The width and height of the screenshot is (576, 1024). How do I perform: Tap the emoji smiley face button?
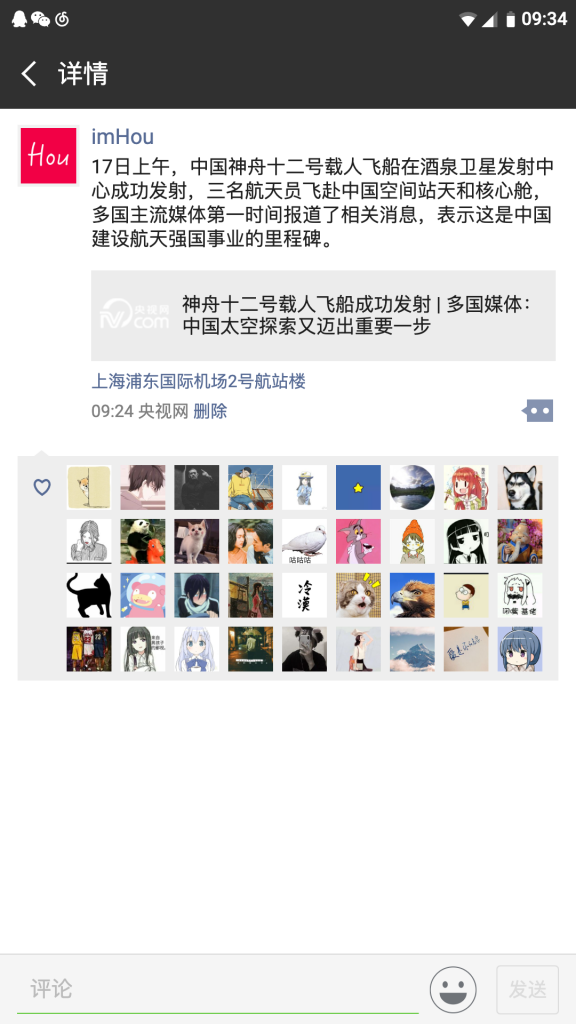453,989
